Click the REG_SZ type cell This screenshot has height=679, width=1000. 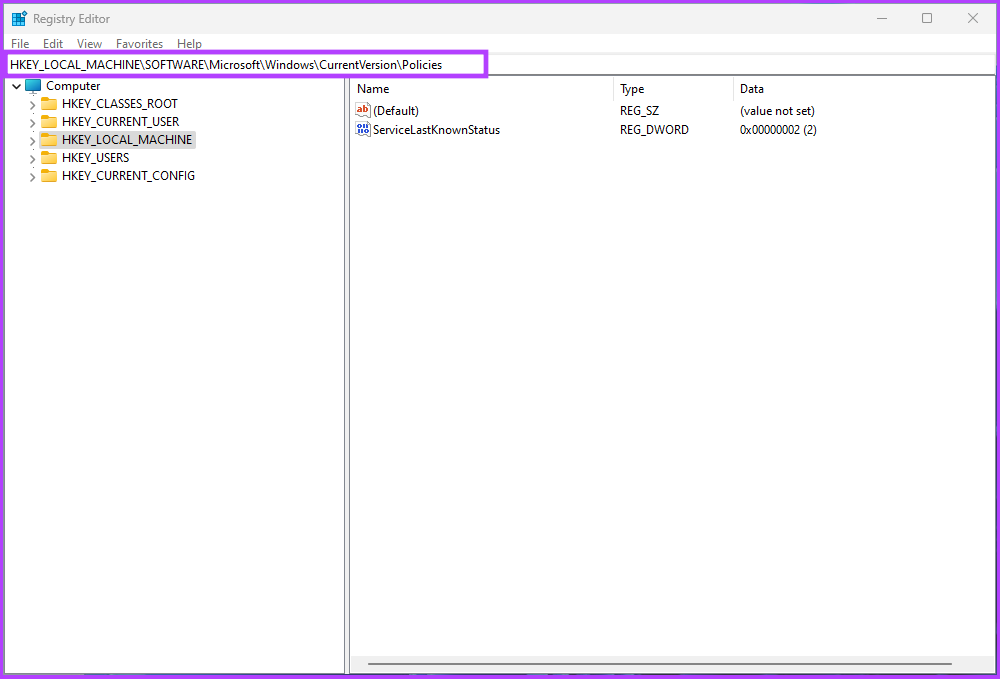pos(639,111)
